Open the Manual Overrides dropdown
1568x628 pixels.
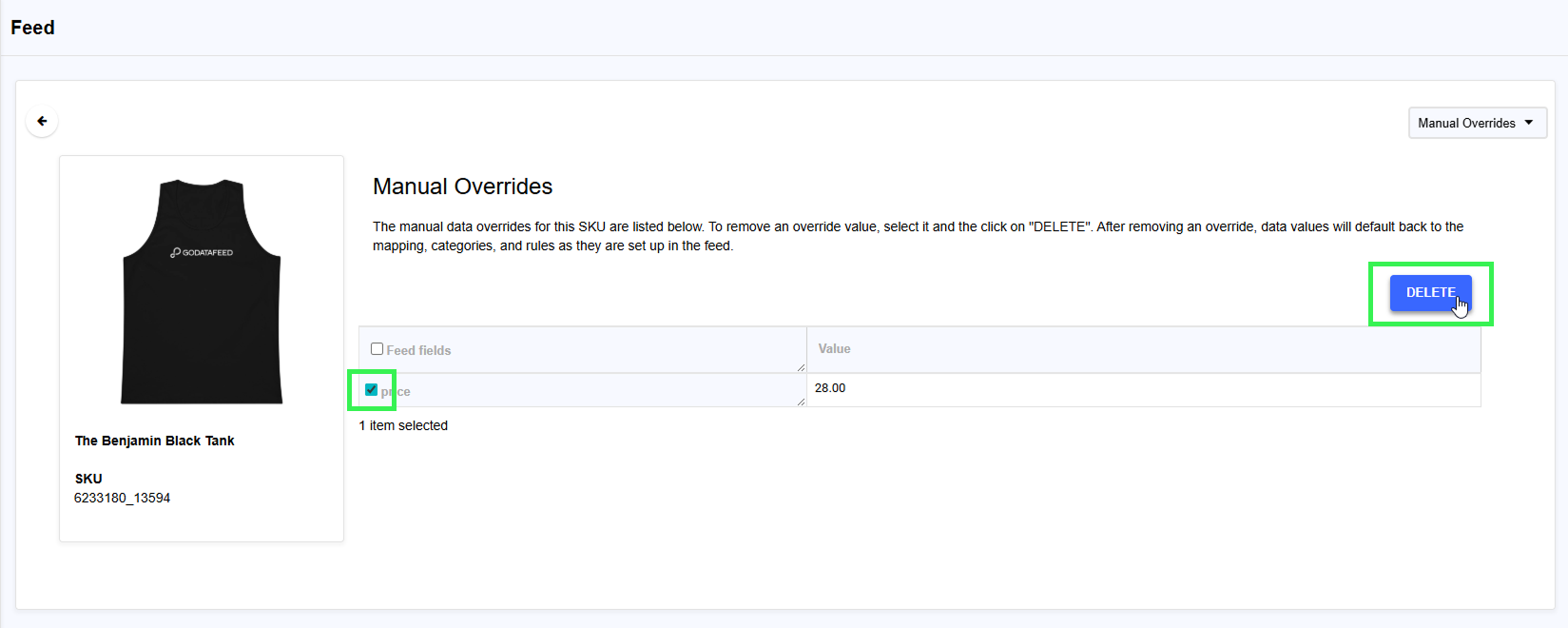(1466, 123)
